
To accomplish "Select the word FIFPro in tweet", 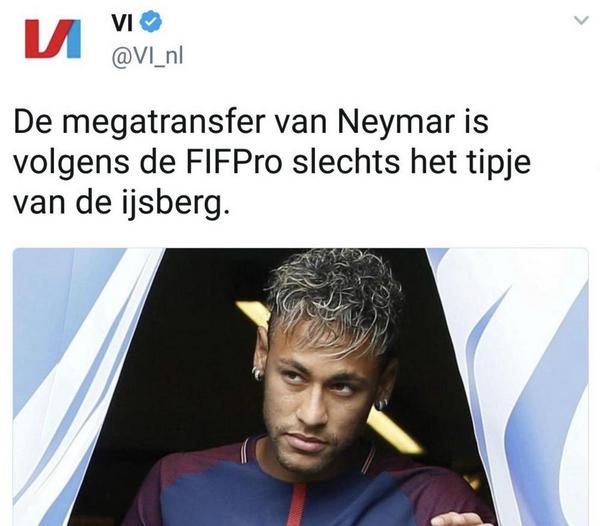I will point(234,162).
